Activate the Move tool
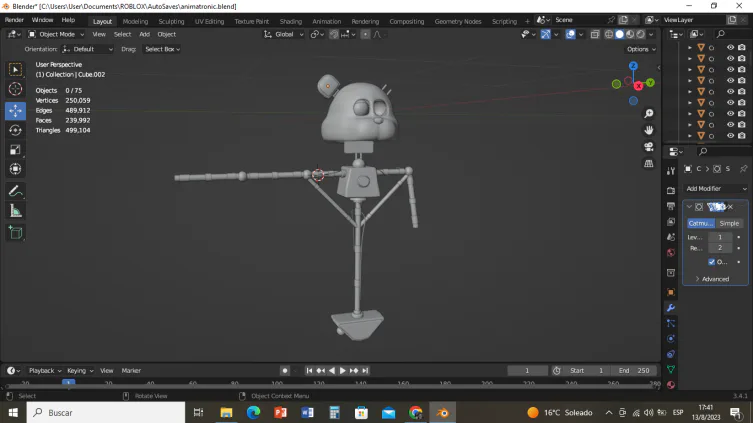 (15, 110)
